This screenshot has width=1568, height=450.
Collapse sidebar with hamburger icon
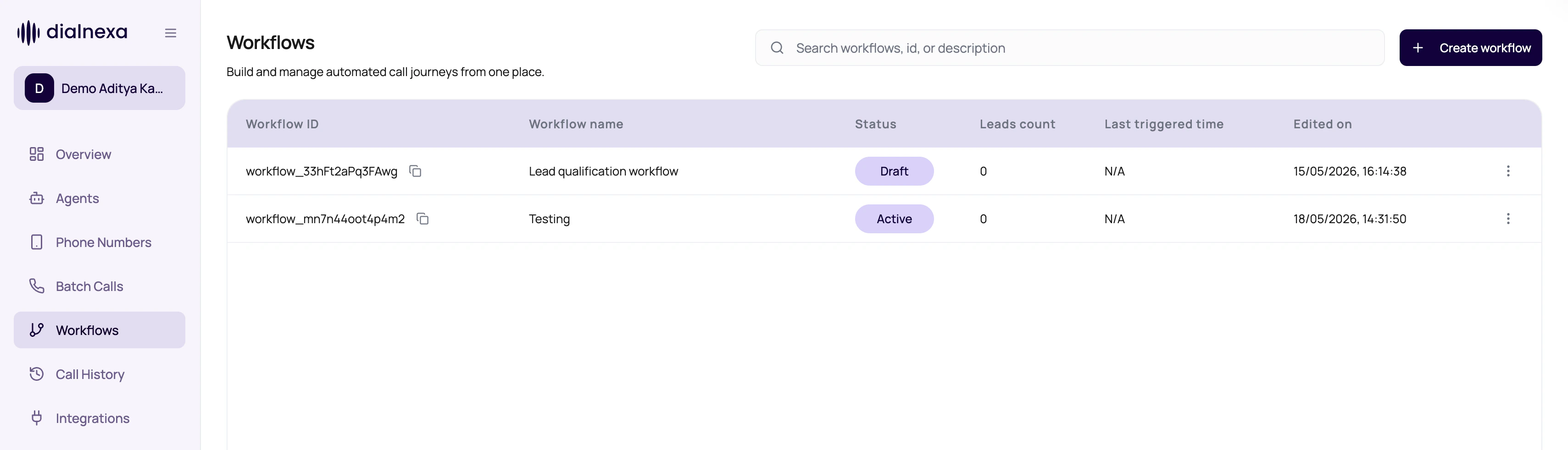(x=171, y=33)
